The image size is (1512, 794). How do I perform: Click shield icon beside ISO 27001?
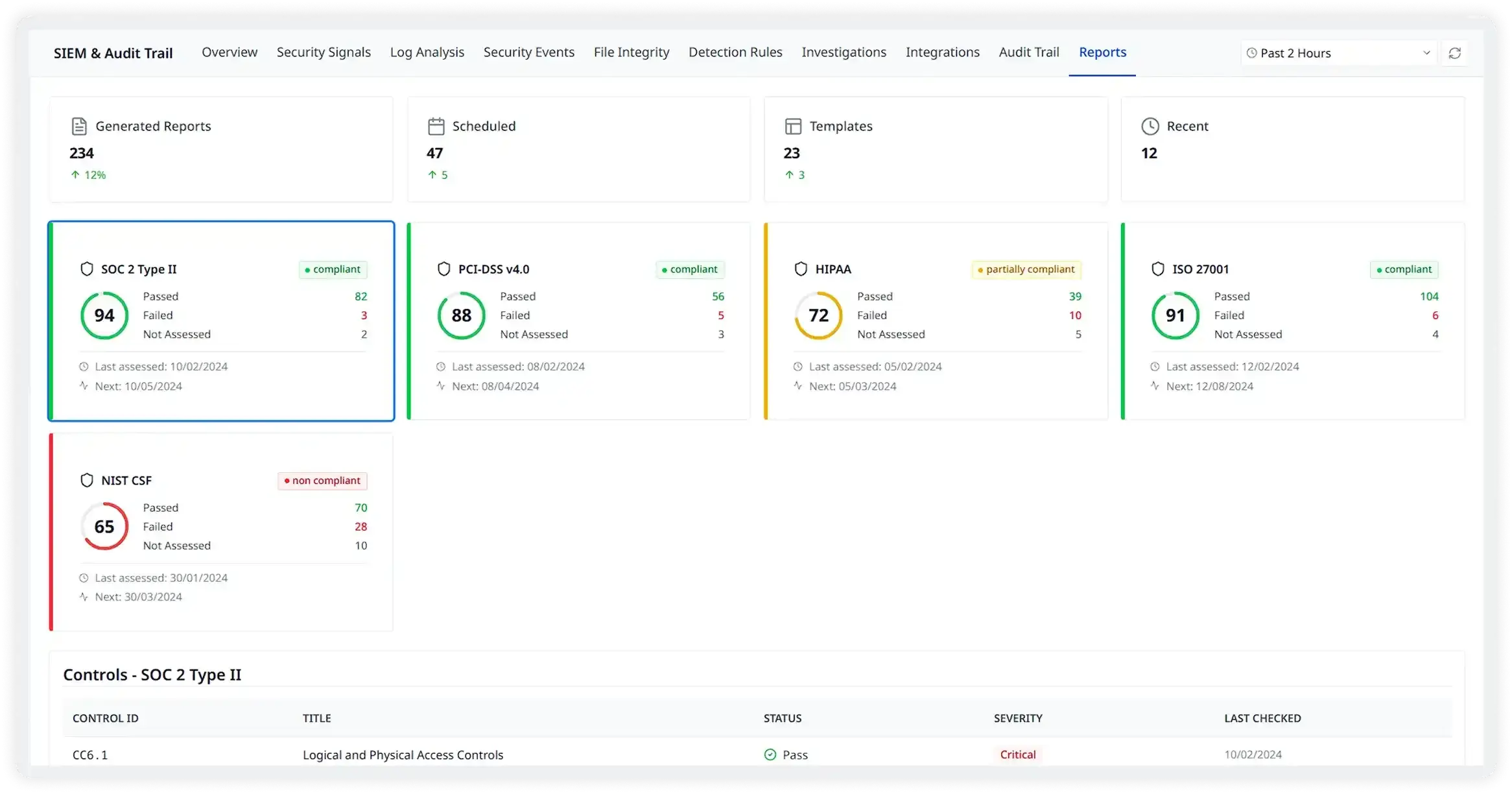(x=1157, y=269)
